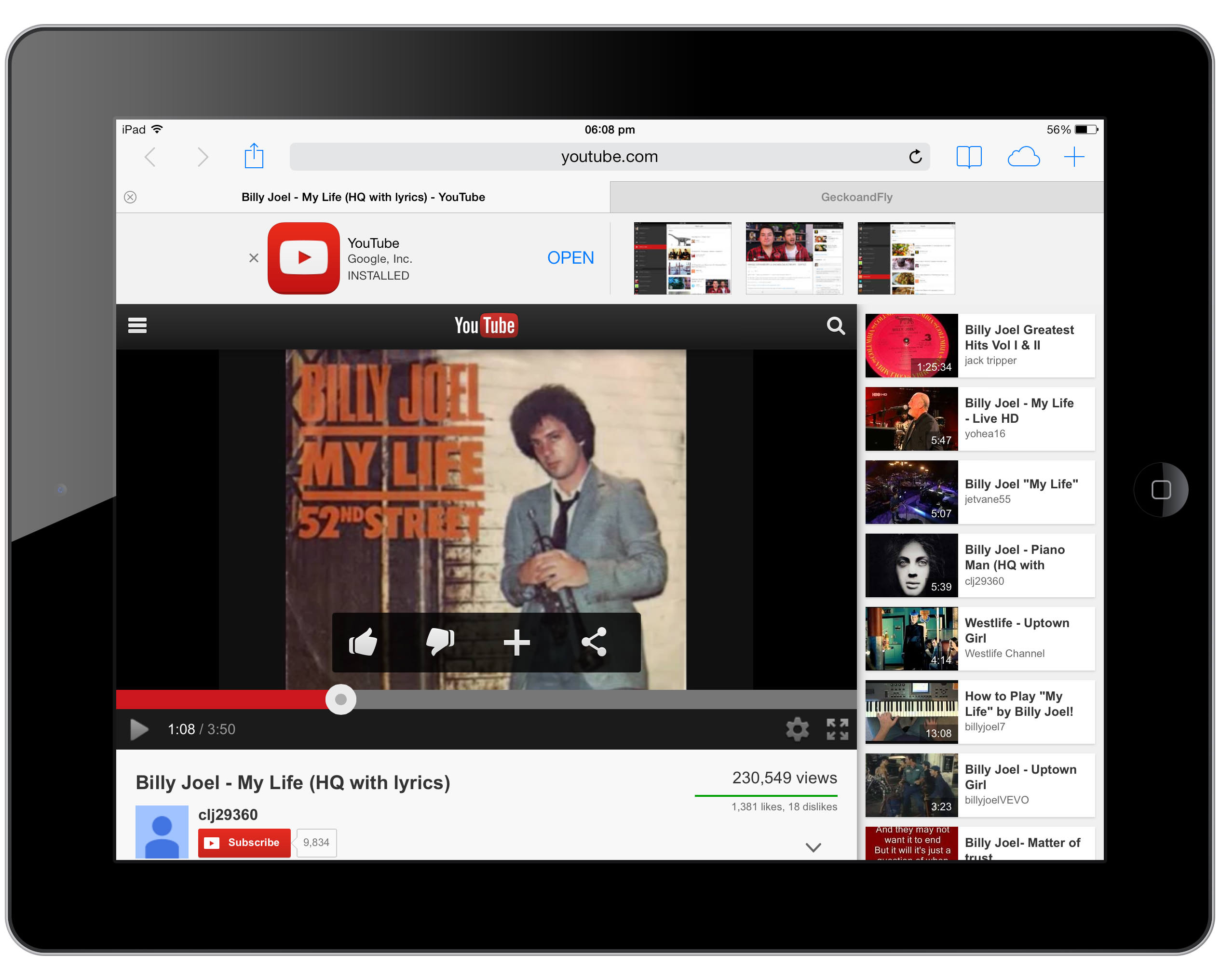
Task: Close the Billy Joel My Life tab
Action: click(130, 197)
